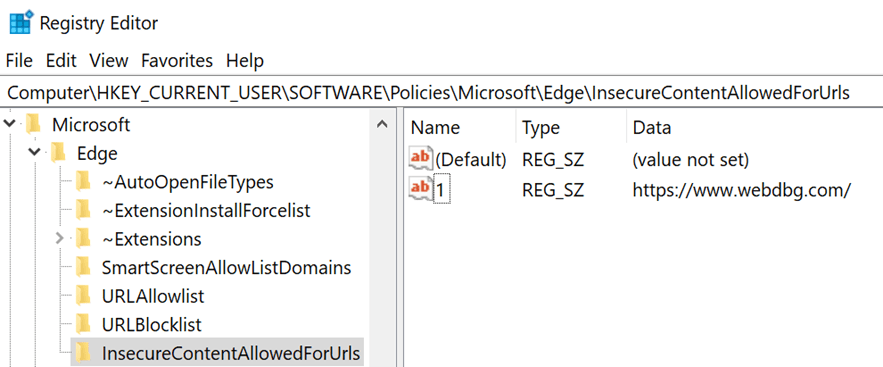The width and height of the screenshot is (883, 367).
Task: Click the (value not set) data cell
Action: [690, 160]
